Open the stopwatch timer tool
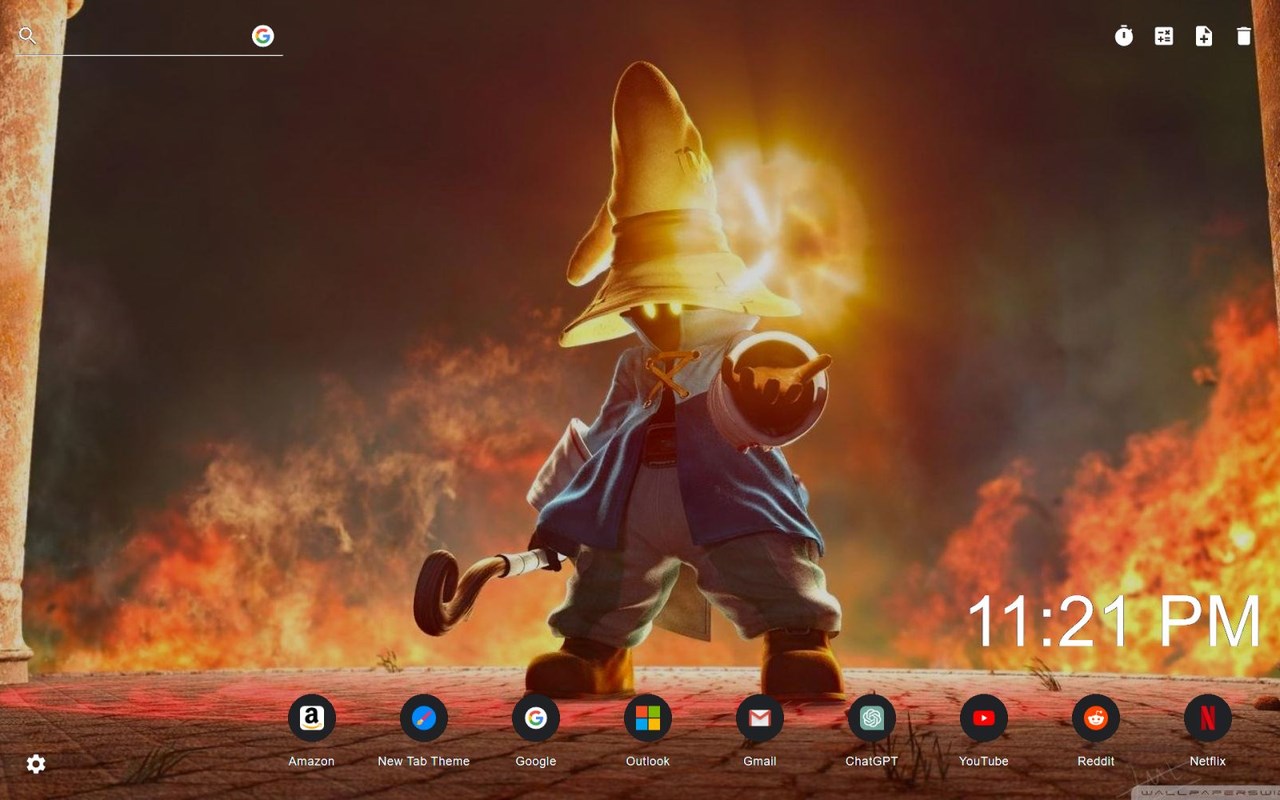1280x800 pixels. point(1124,36)
